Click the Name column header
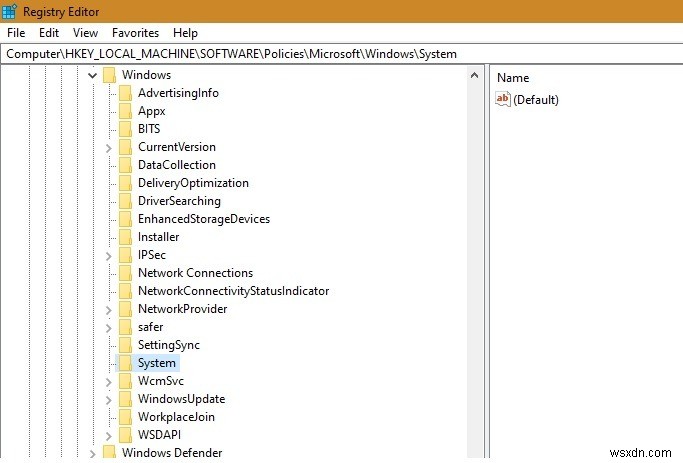Screen dimensions: 683x463 [x=513, y=78]
